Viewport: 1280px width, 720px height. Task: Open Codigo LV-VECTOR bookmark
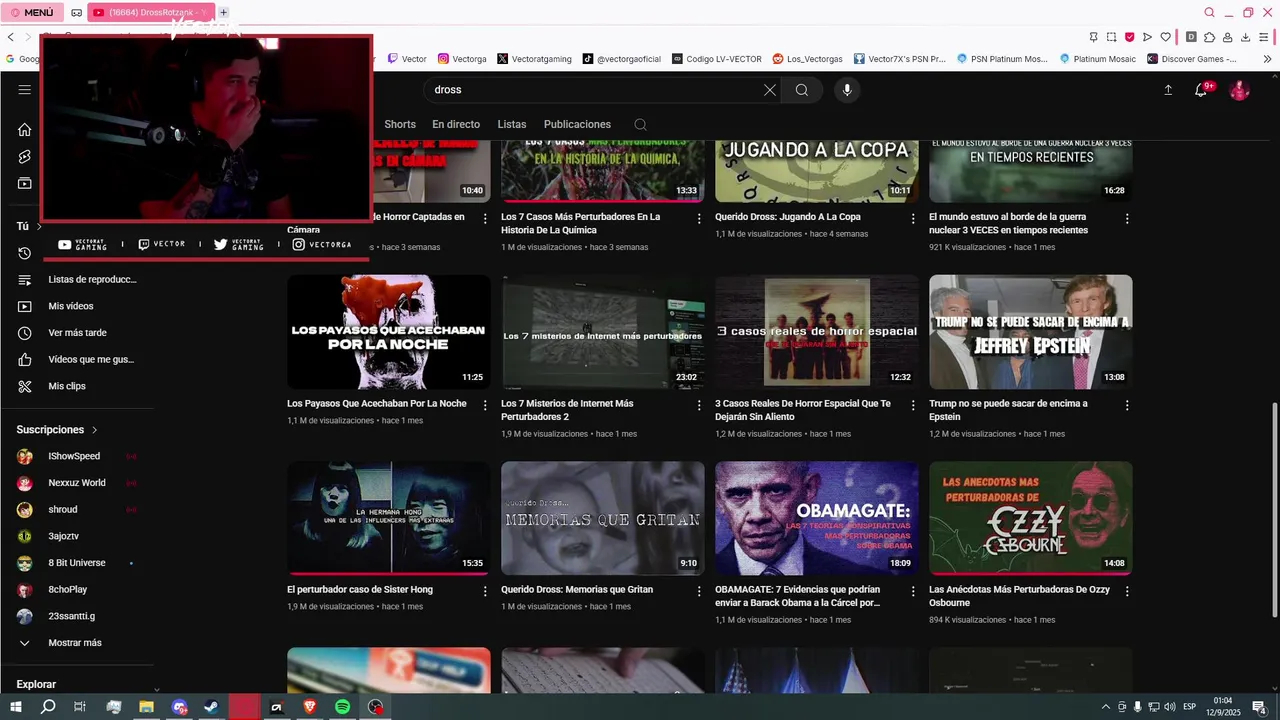pos(717,59)
